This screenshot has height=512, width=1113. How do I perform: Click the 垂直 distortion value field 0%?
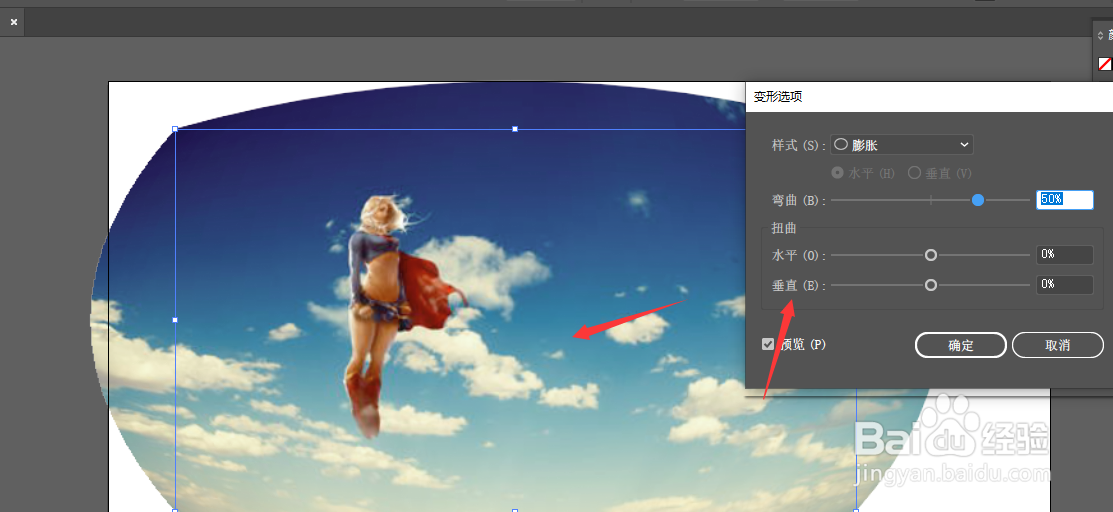click(x=1065, y=285)
